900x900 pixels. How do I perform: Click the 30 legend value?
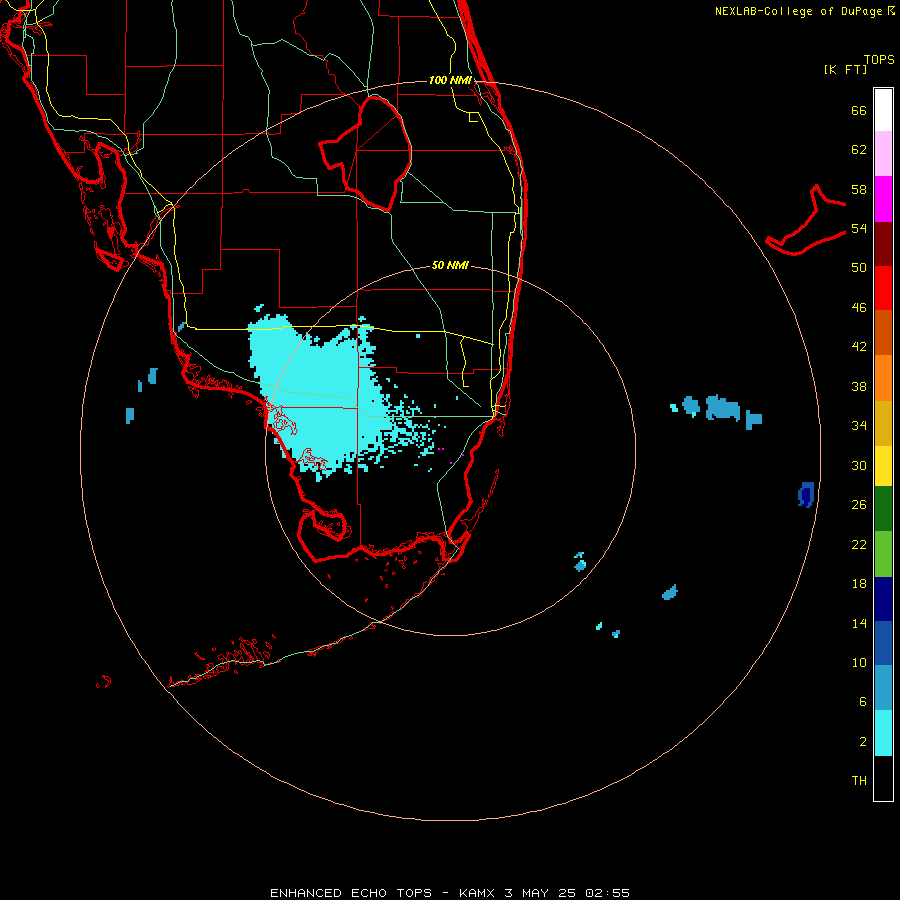point(859,465)
